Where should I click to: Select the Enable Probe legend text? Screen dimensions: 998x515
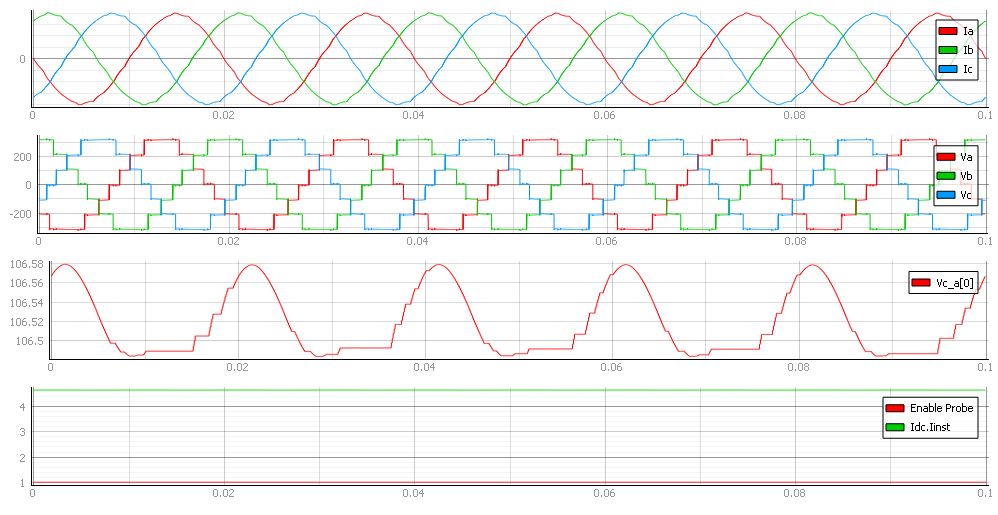click(x=941, y=408)
